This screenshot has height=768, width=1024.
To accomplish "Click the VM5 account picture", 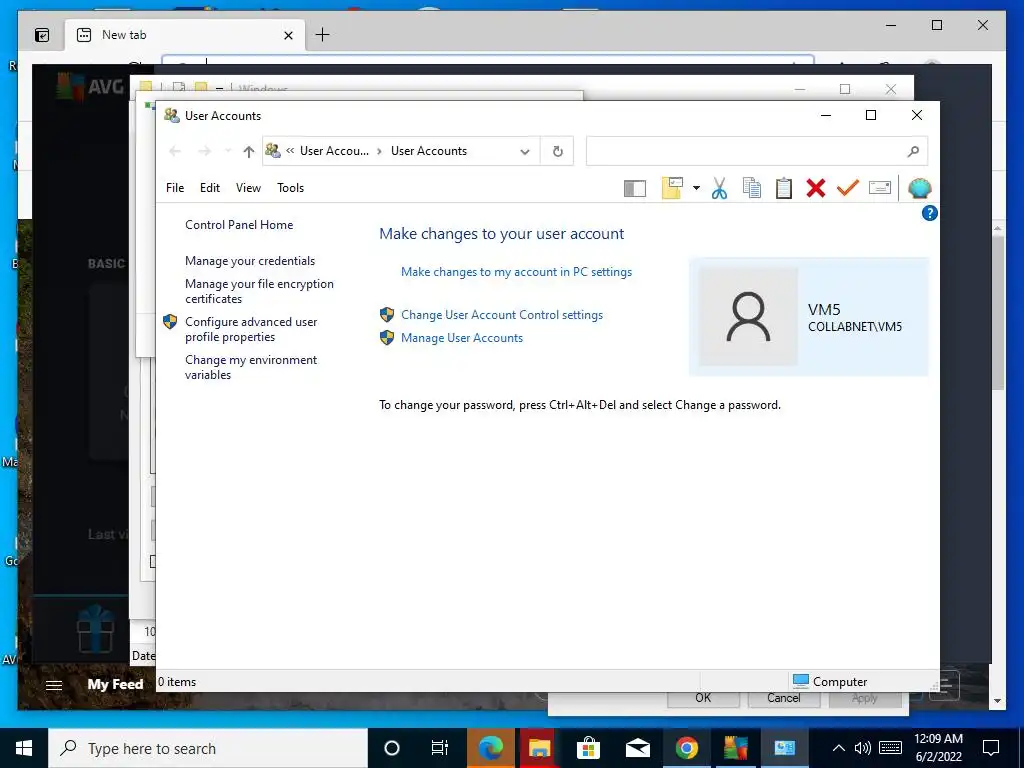I will (748, 317).
